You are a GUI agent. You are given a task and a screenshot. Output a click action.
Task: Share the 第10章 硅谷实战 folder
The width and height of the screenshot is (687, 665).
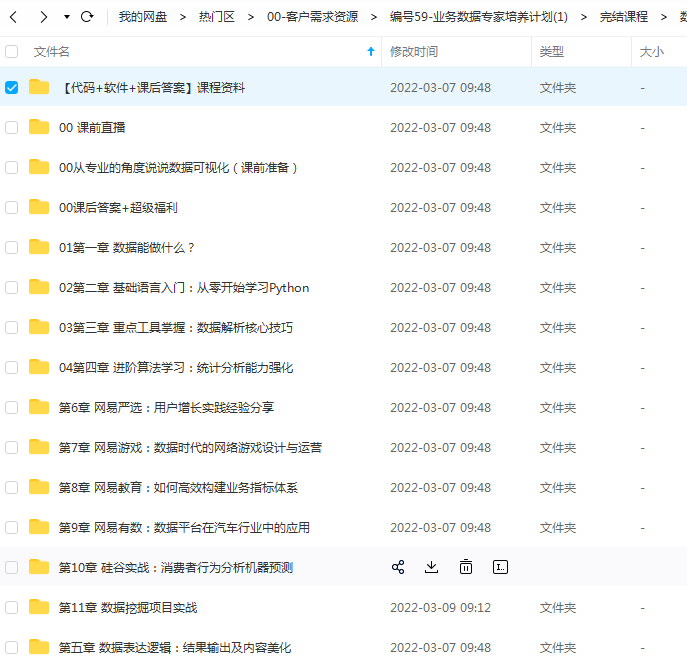pos(398,567)
